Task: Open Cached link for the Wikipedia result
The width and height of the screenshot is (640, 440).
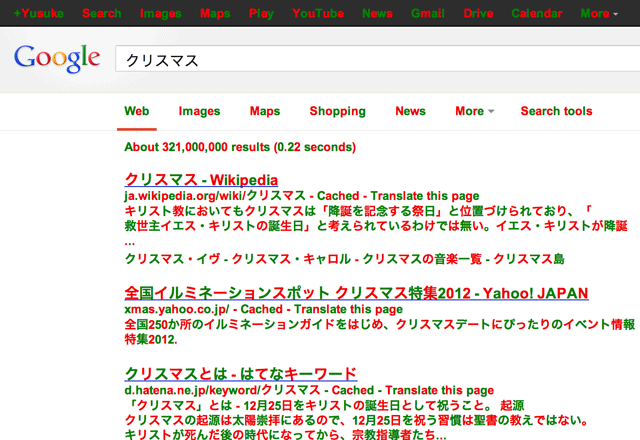Action: click(x=338, y=196)
